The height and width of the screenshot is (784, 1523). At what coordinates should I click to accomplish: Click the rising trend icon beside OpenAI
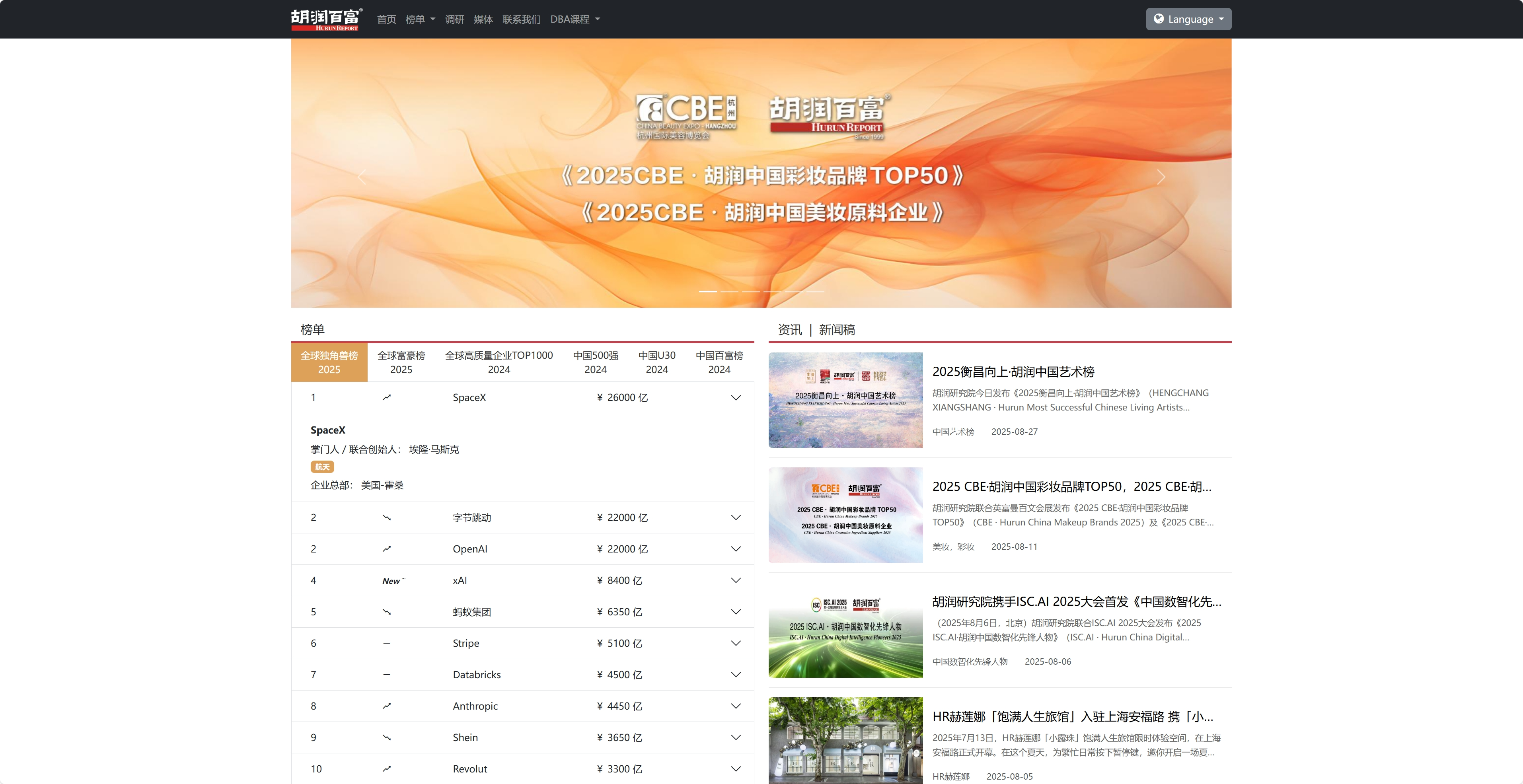387,549
